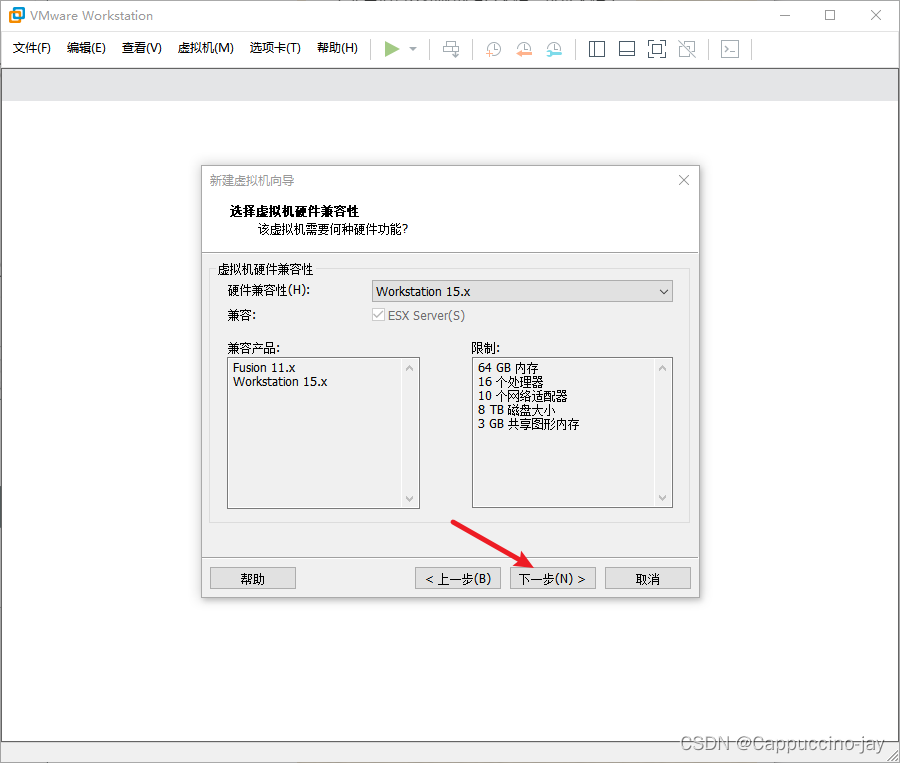Open the 虚拟机(M) menu
900x763 pixels.
[x=205, y=48]
